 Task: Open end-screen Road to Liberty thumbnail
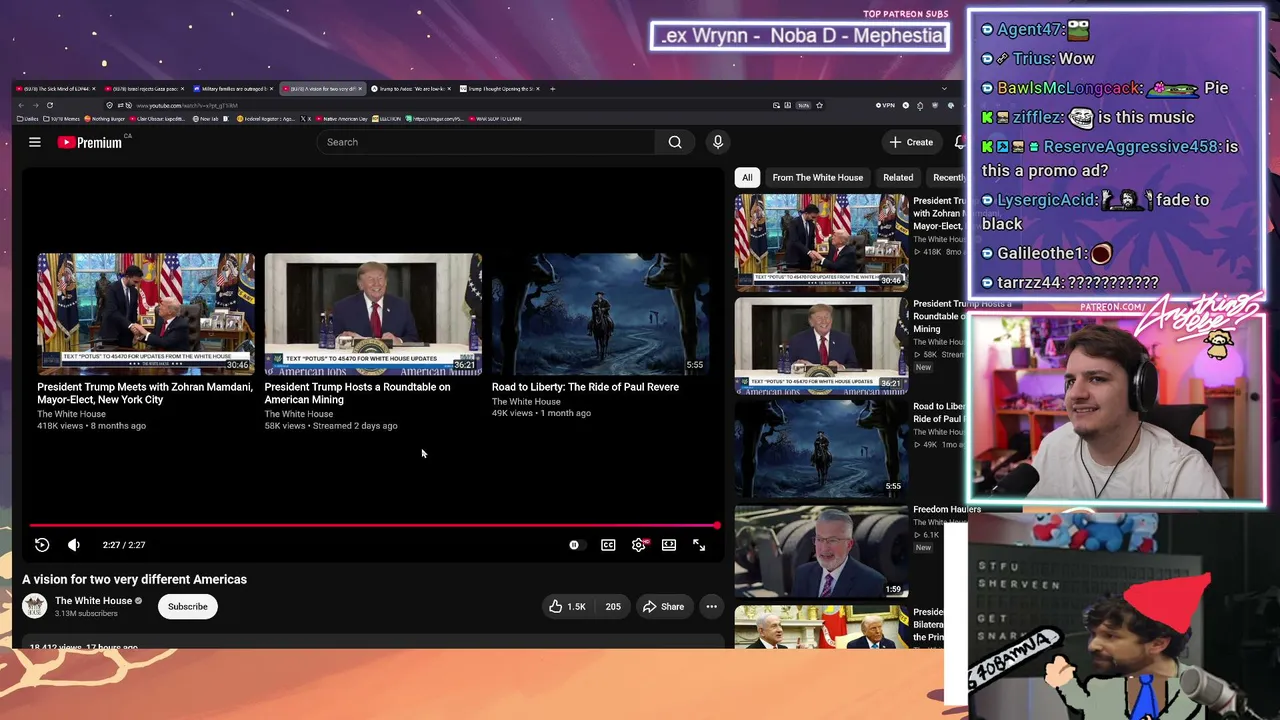[x=600, y=314]
